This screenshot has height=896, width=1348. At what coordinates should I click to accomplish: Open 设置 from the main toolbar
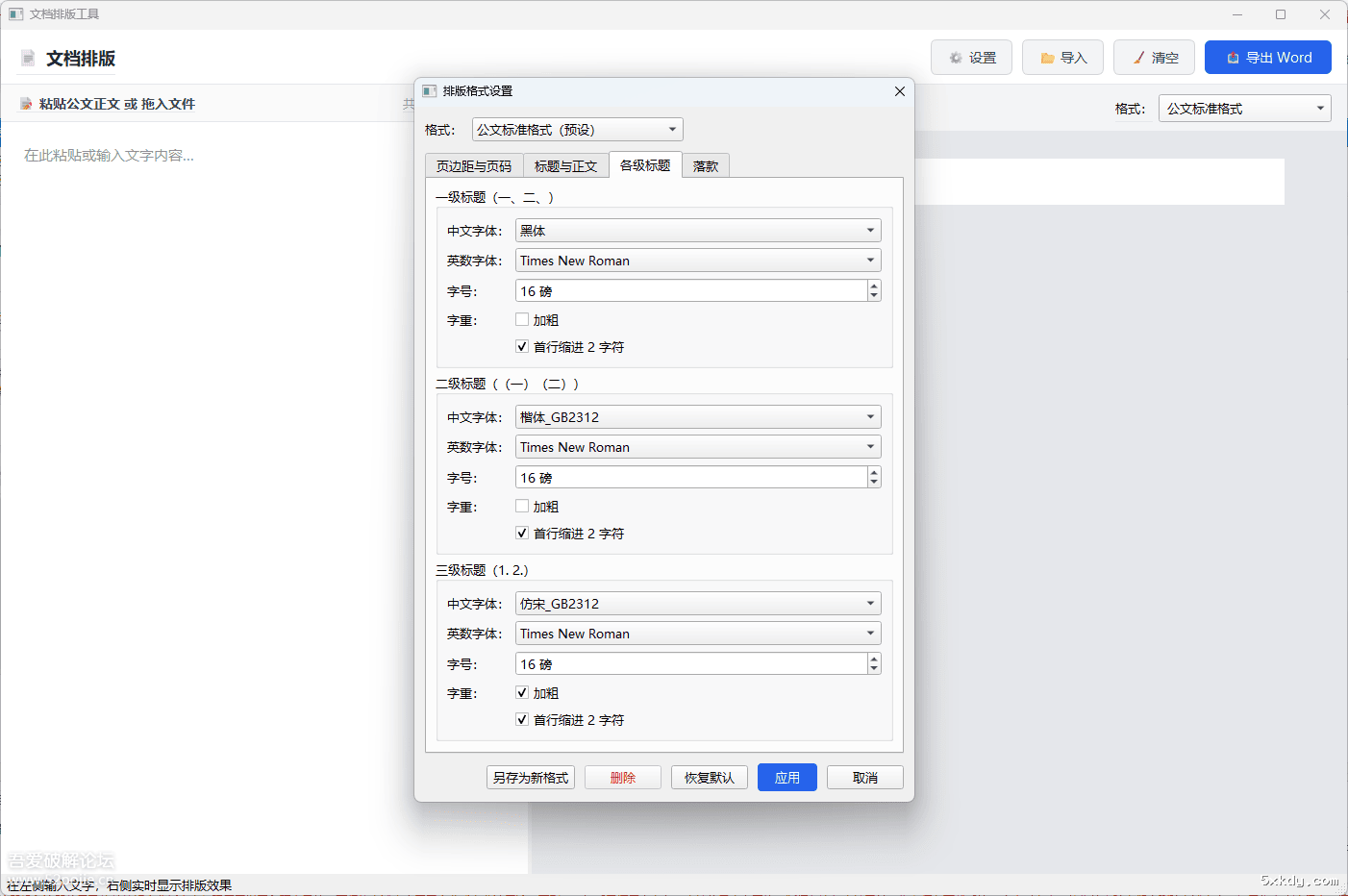[971, 58]
